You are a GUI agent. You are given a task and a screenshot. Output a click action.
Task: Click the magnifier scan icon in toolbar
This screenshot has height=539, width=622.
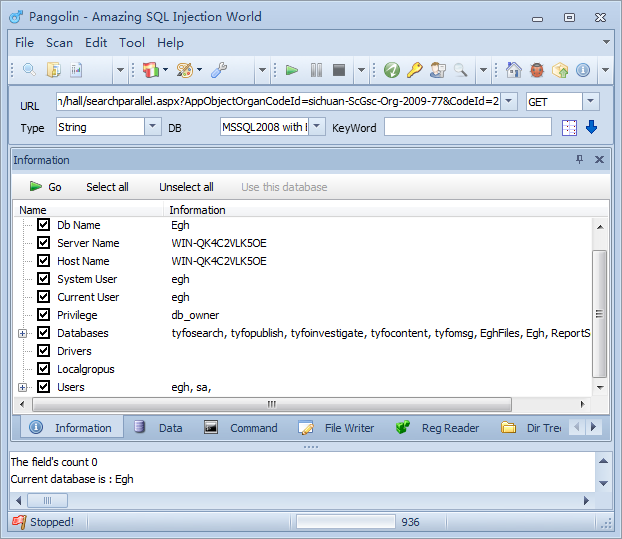(x=29, y=70)
